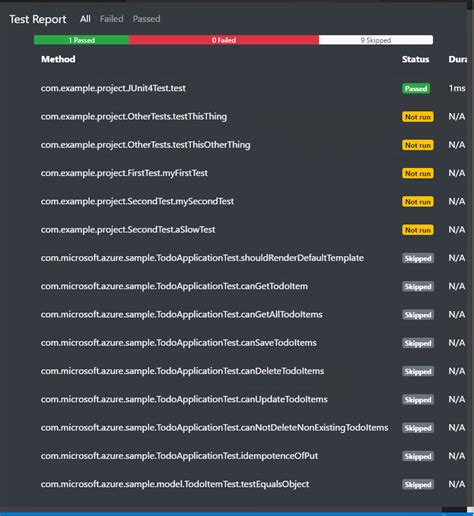The height and width of the screenshot is (516, 474).
Task: Switch to the All filter tab
Action: coord(85,19)
